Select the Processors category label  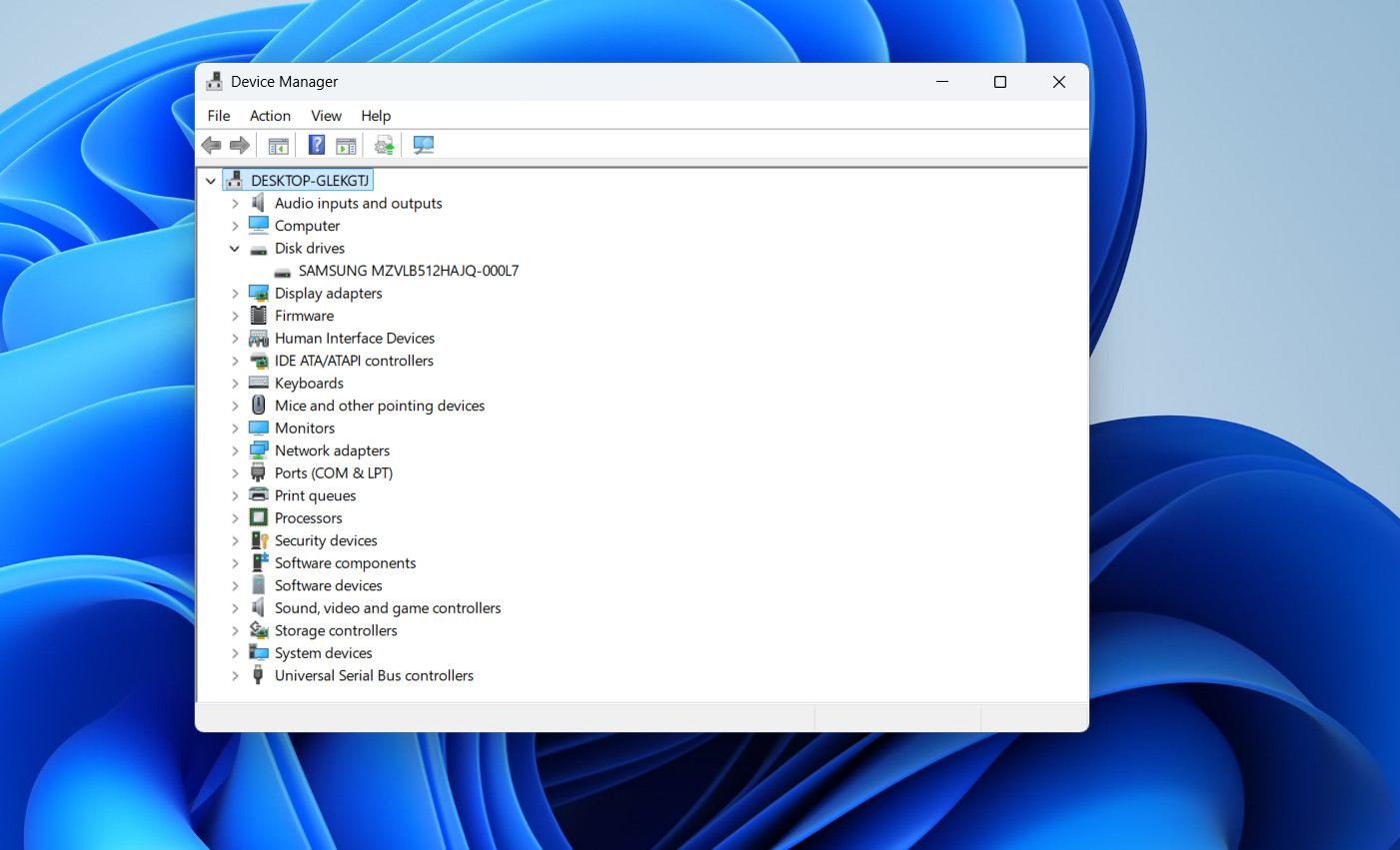[308, 518]
